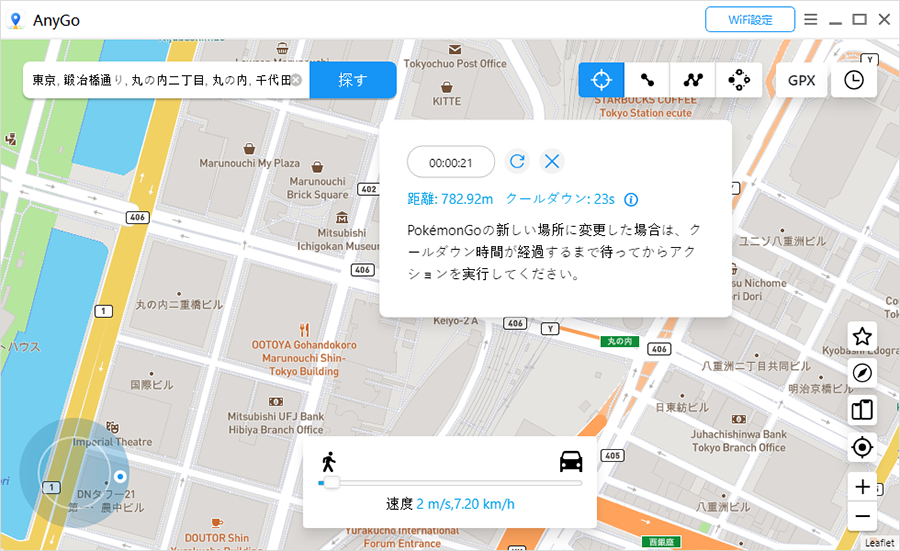Screen dimensions: 900x551
Task: Click the address search input field
Action: (160, 80)
